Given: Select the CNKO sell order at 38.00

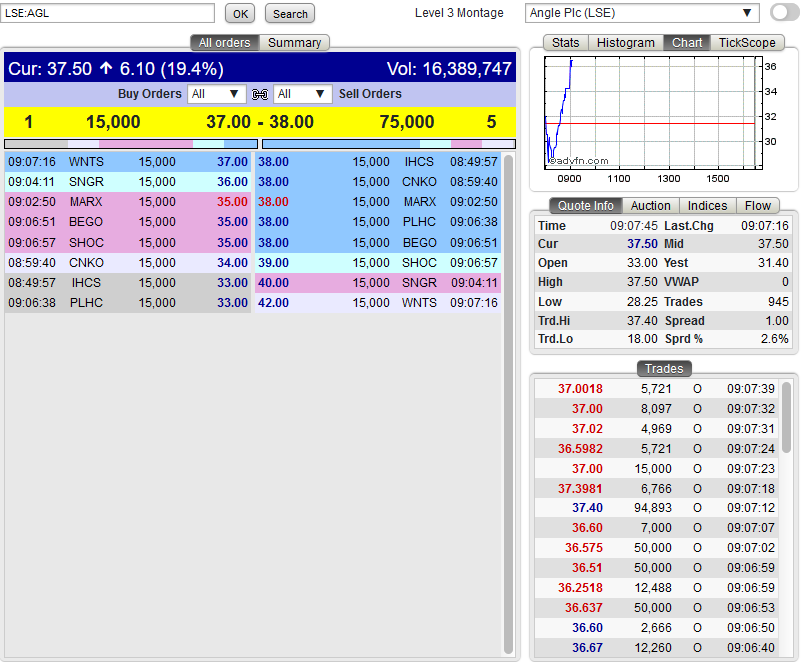Looking at the screenshot, I should (378, 182).
